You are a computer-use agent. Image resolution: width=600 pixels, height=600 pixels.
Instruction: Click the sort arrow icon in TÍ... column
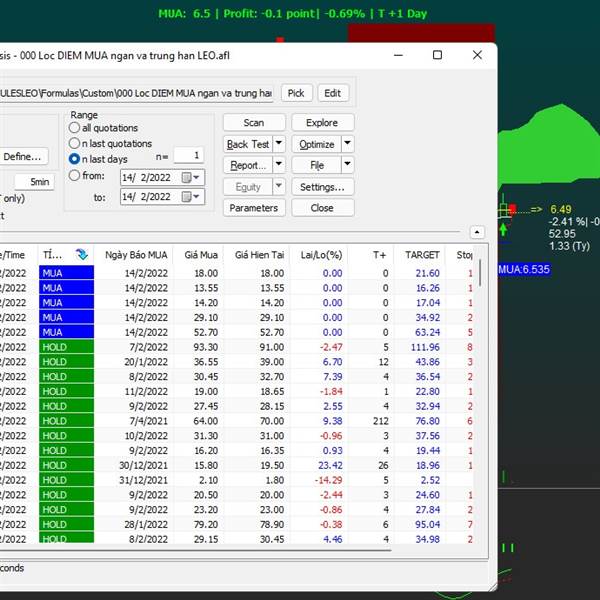82,254
